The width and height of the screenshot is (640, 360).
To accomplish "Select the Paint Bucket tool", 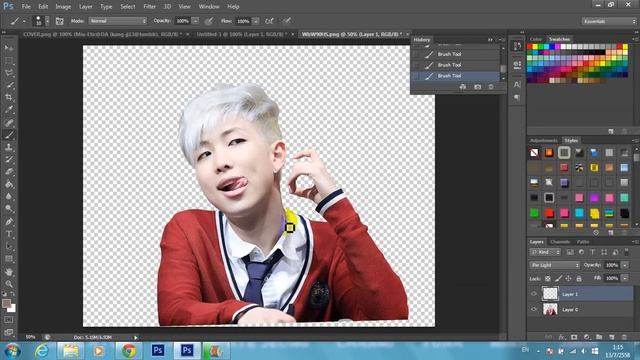I will point(9,184).
